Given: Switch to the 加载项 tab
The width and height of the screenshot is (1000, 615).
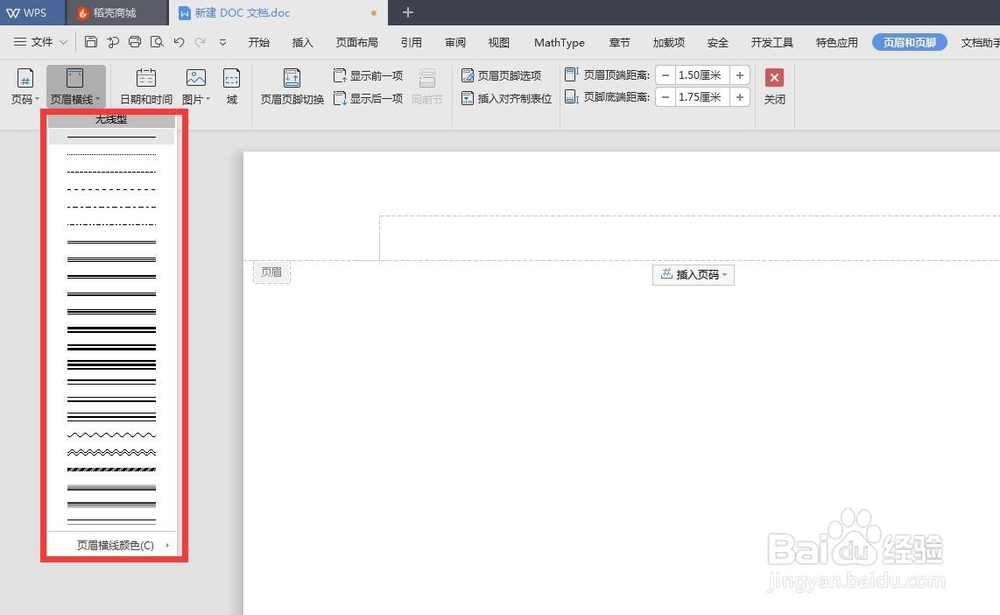Looking at the screenshot, I should point(668,43).
